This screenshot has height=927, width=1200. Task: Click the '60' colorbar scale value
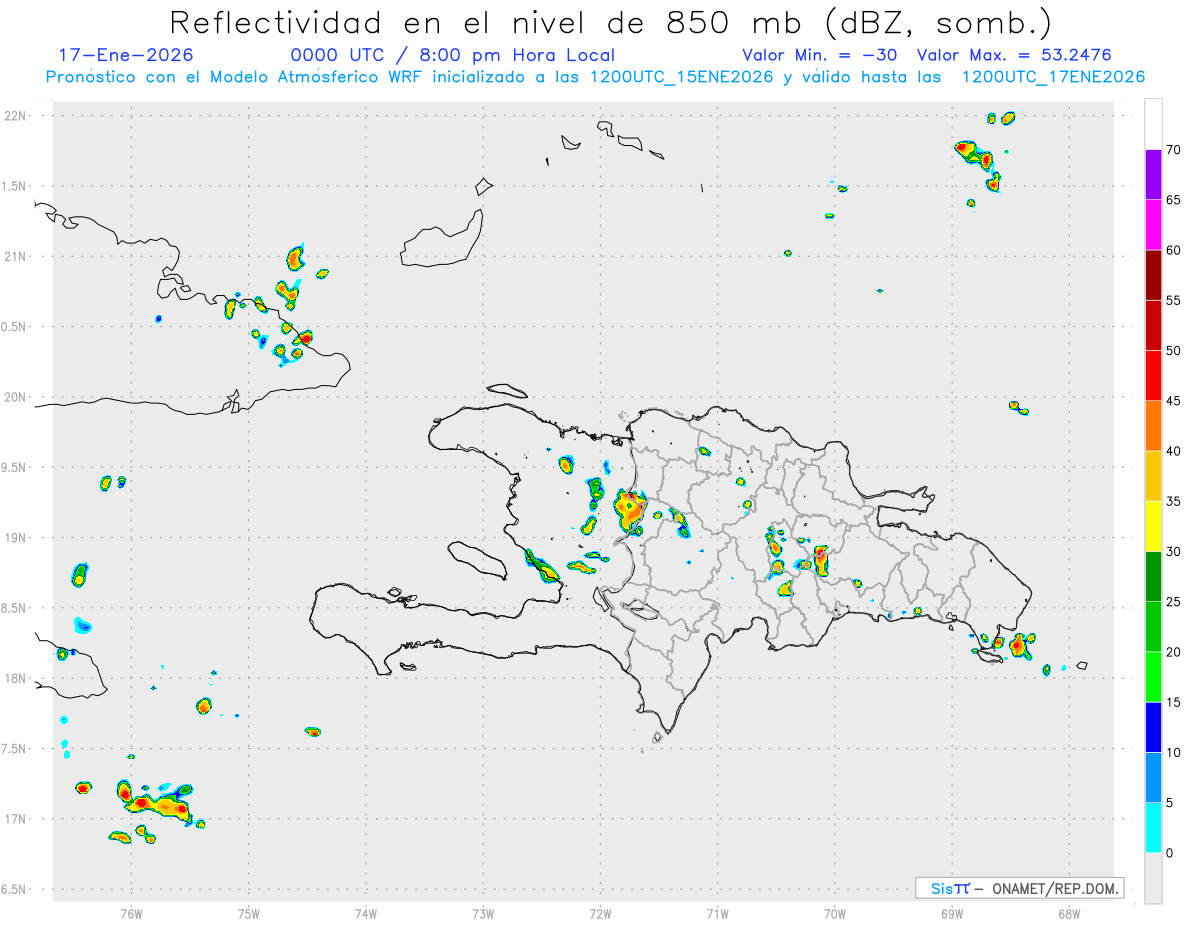click(1173, 250)
